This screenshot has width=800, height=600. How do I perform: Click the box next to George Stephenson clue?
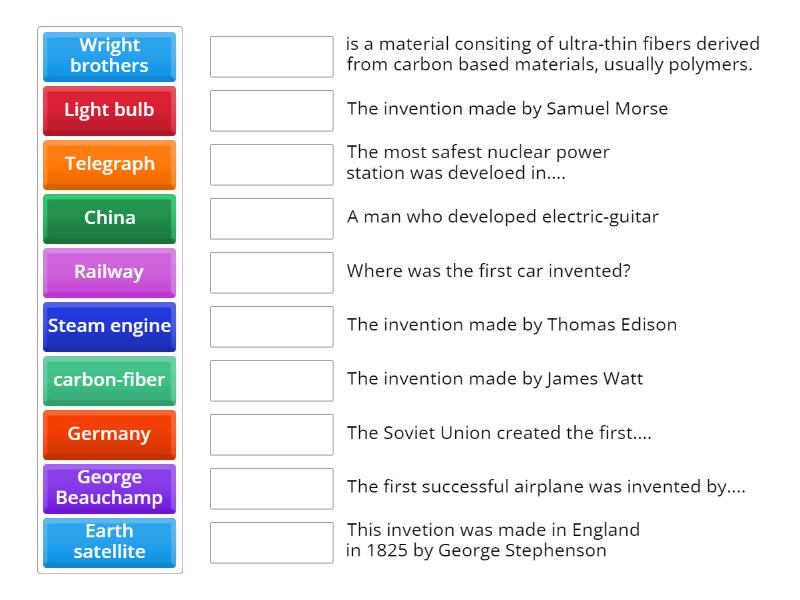pyautogui.click(x=271, y=542)
